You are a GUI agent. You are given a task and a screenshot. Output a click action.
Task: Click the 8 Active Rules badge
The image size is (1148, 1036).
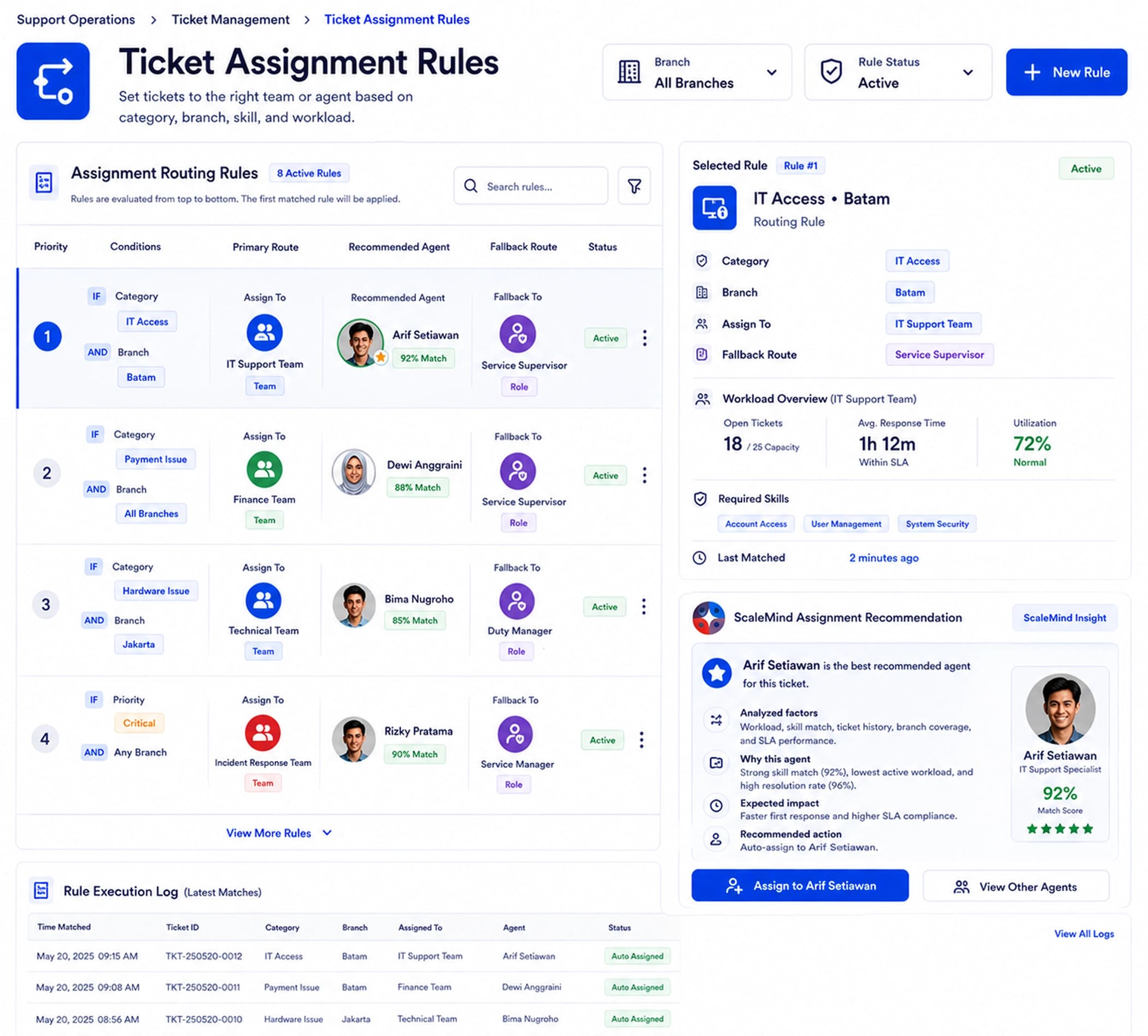(x=309, y=173)
